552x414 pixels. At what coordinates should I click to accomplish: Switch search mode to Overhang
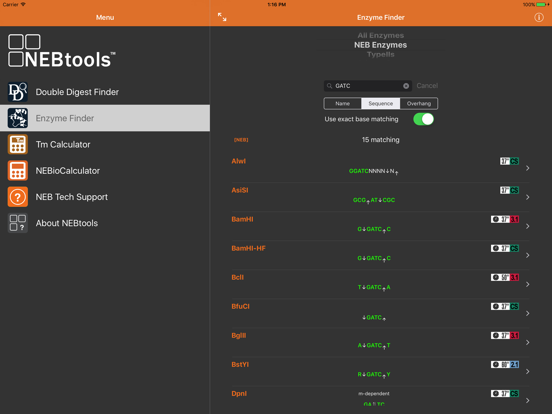[419, 104]
